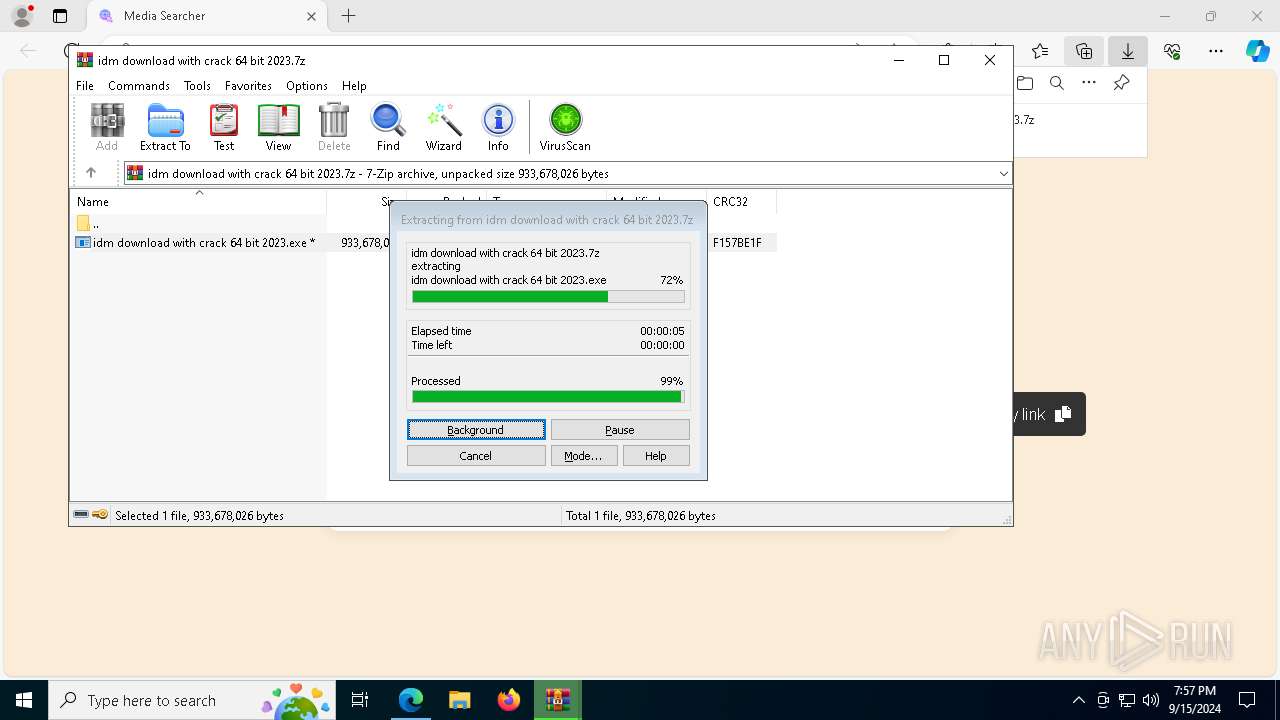1280x720 pixels.
Task: Open downloads folder icon in Edge panel
Action: [1025, 83]
